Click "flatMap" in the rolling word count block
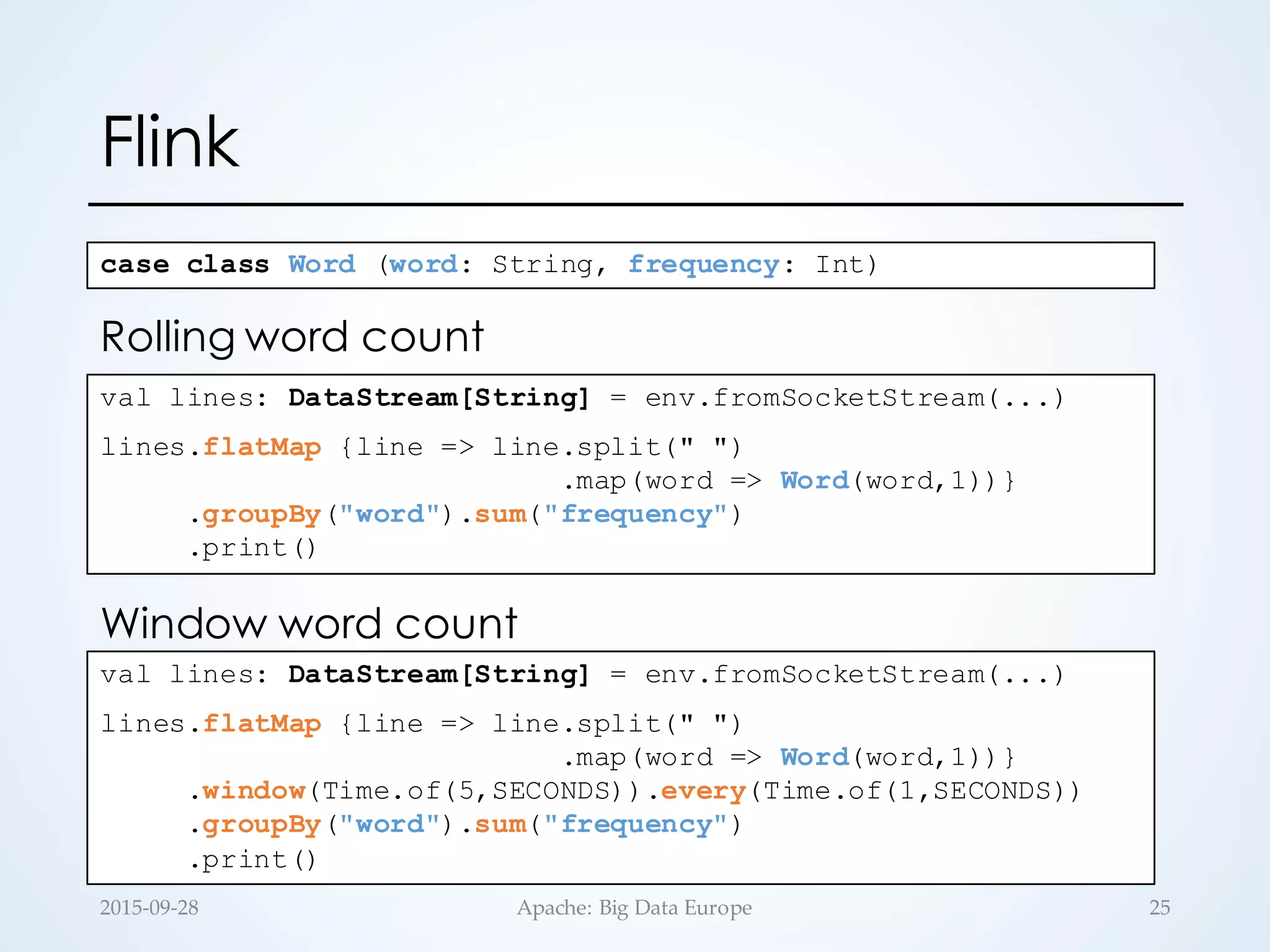 point(262,447)
